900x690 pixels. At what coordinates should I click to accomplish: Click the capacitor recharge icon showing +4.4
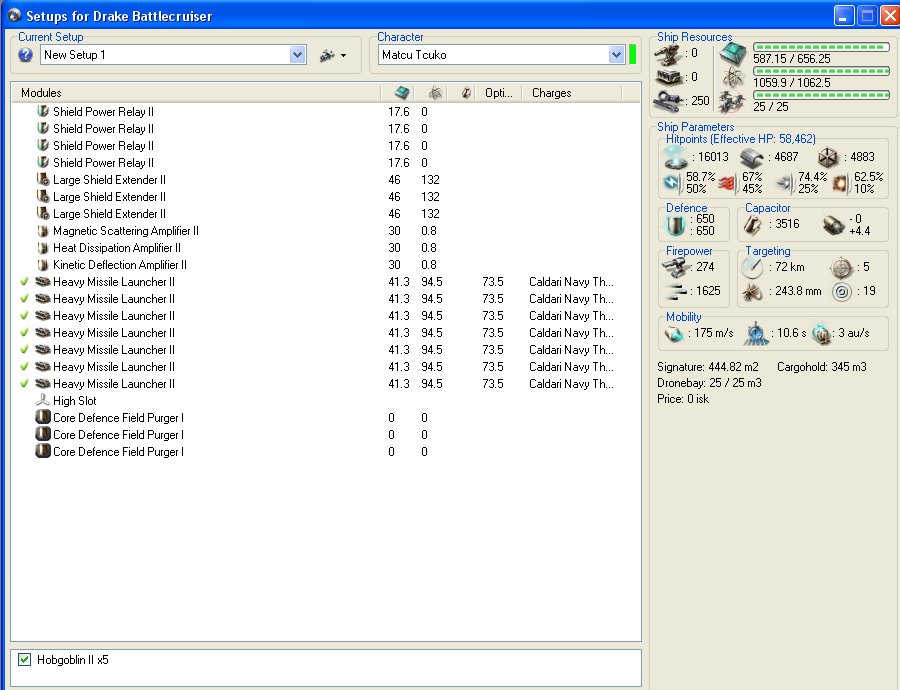click(833, 225)
